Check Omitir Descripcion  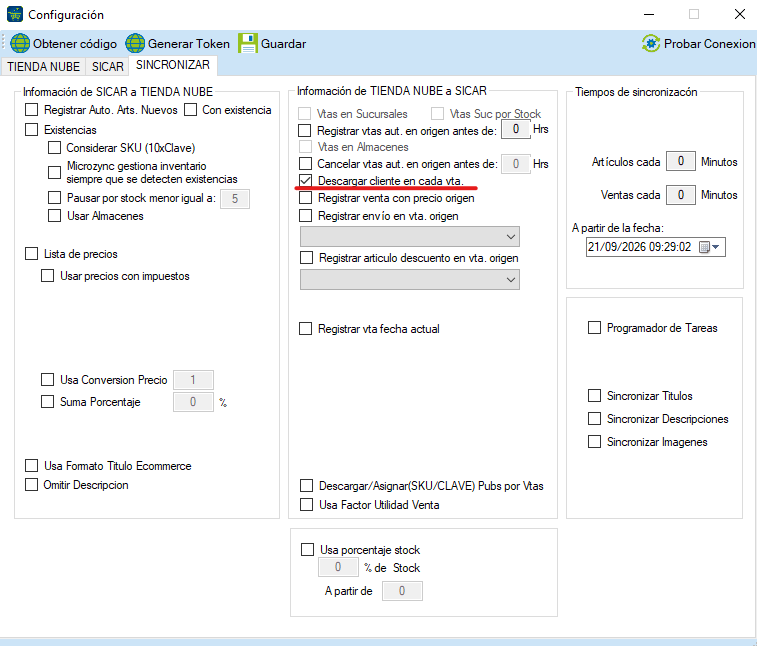click(31, 484)
